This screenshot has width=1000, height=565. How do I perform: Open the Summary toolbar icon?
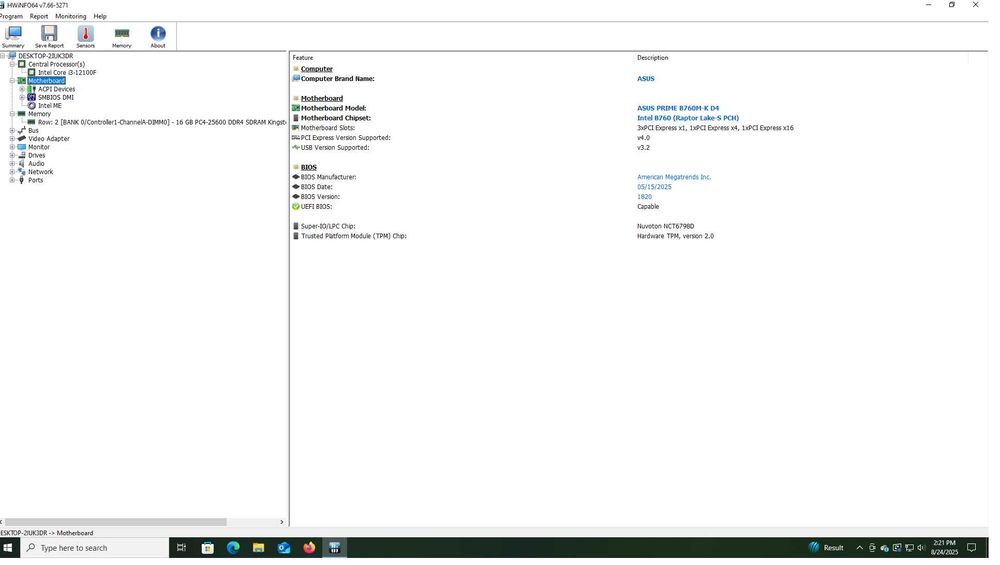pos(13,37)
